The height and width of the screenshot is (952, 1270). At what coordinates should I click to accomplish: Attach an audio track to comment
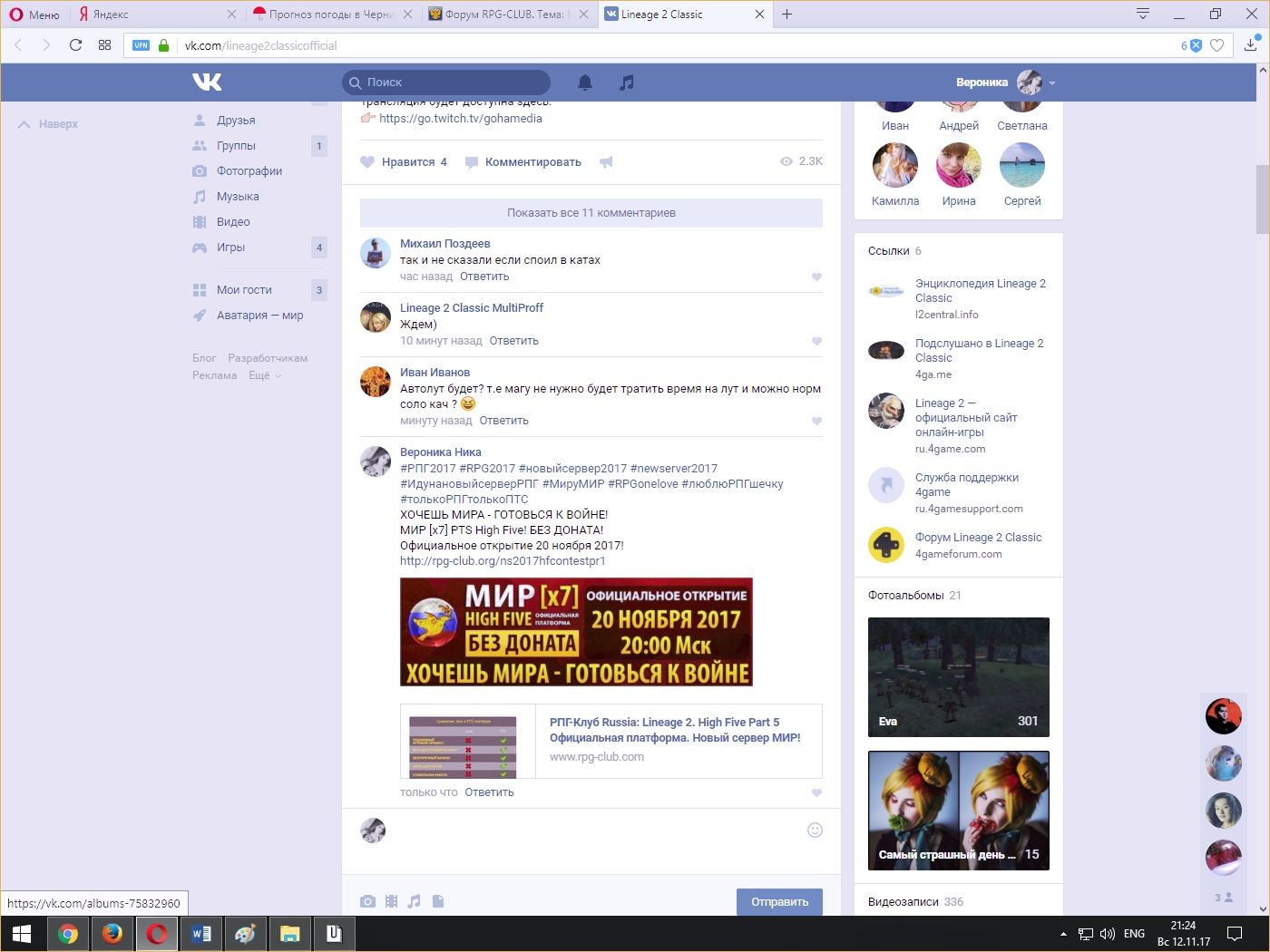point(415,901)
